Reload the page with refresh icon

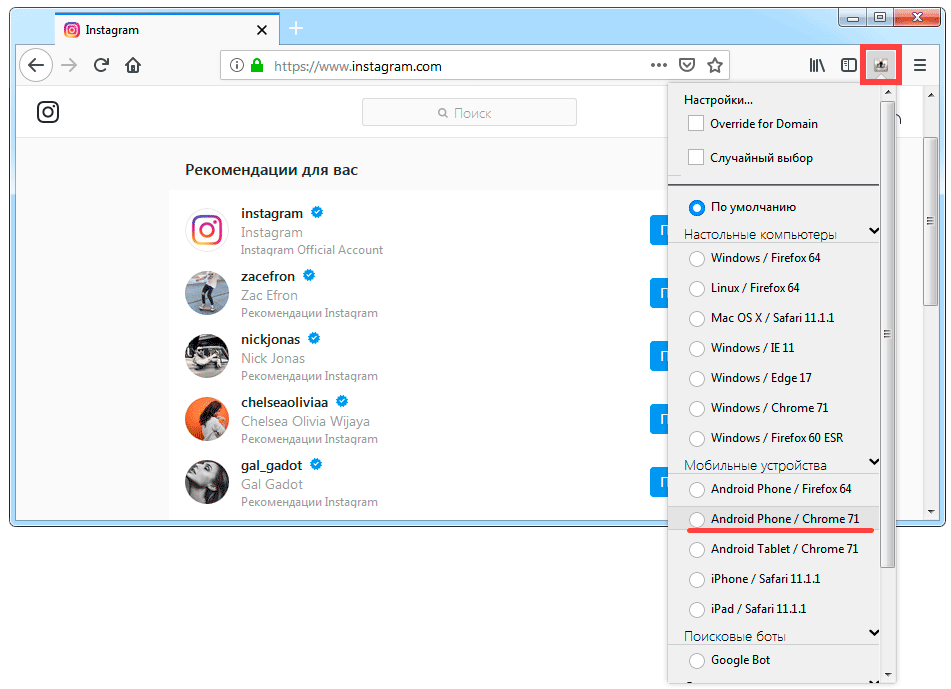pos(101,66)
